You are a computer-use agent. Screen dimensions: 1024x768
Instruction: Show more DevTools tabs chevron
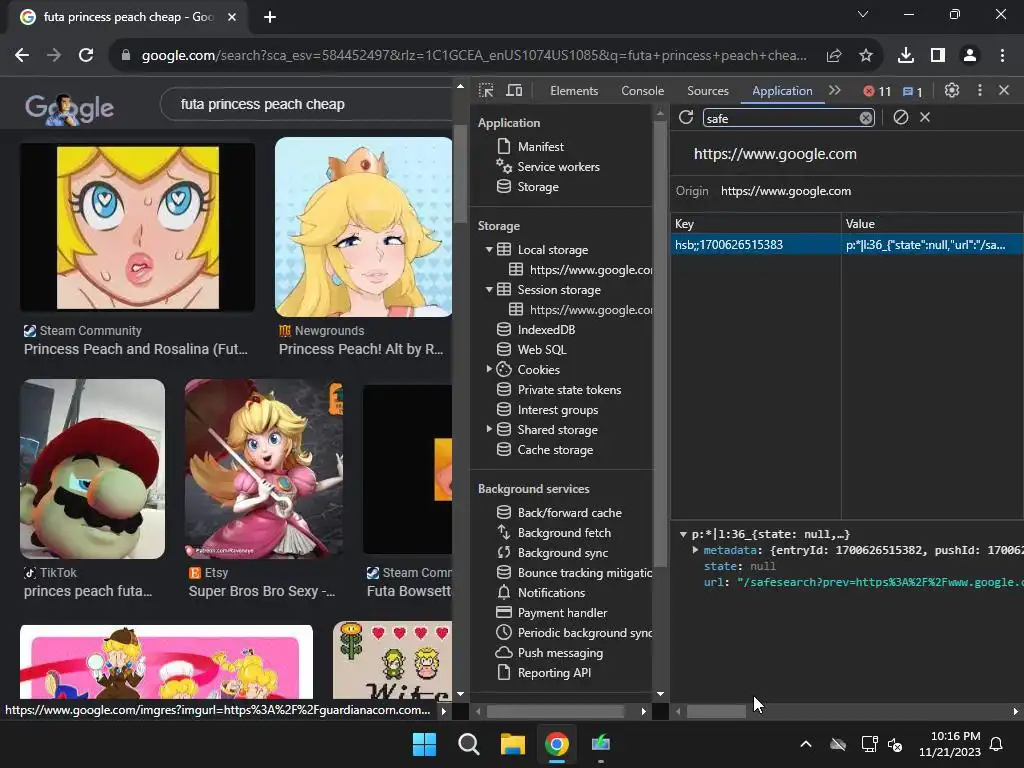click(835, 91)
